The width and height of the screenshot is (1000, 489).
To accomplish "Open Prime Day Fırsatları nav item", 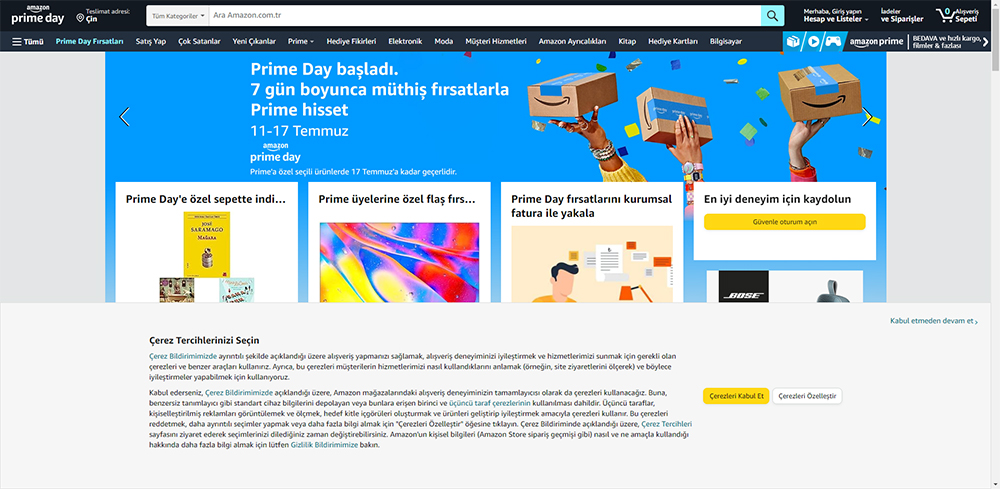I will (x=89, y=41).
